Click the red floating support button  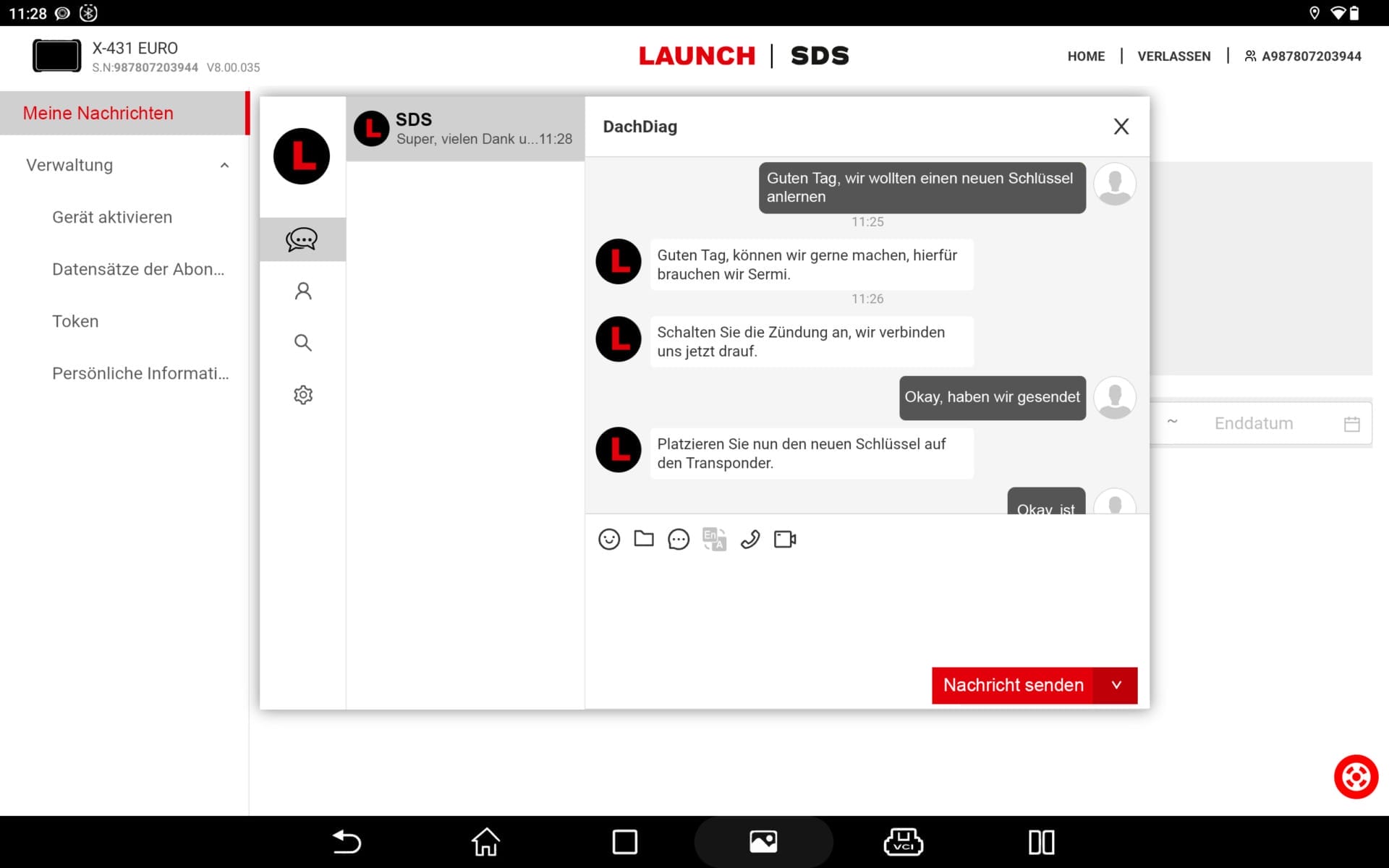coord(1356,777)
